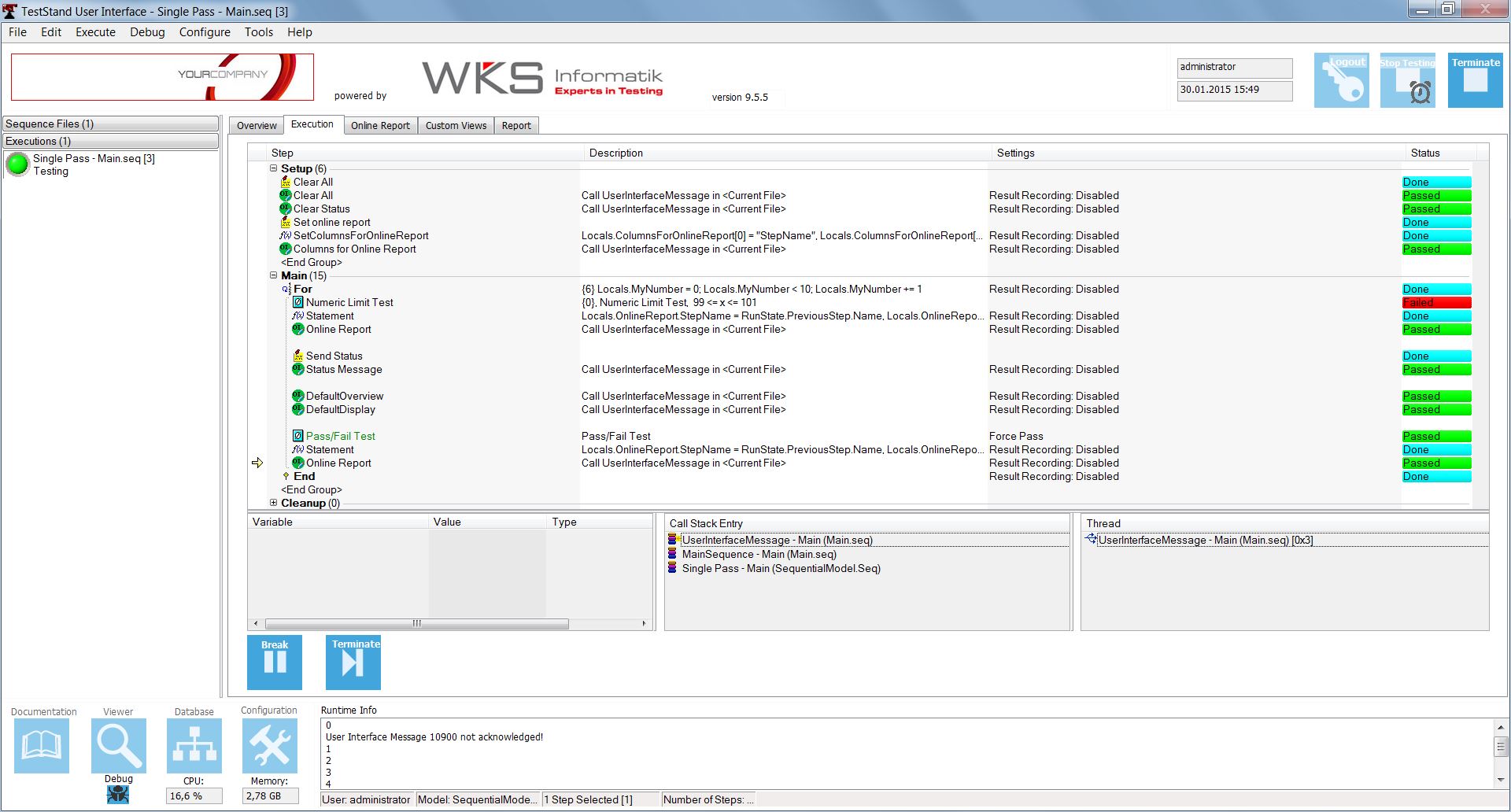Open the Help menu
Image resolution: width=1511 pixels, height=812 pixels.
(300, 32)
